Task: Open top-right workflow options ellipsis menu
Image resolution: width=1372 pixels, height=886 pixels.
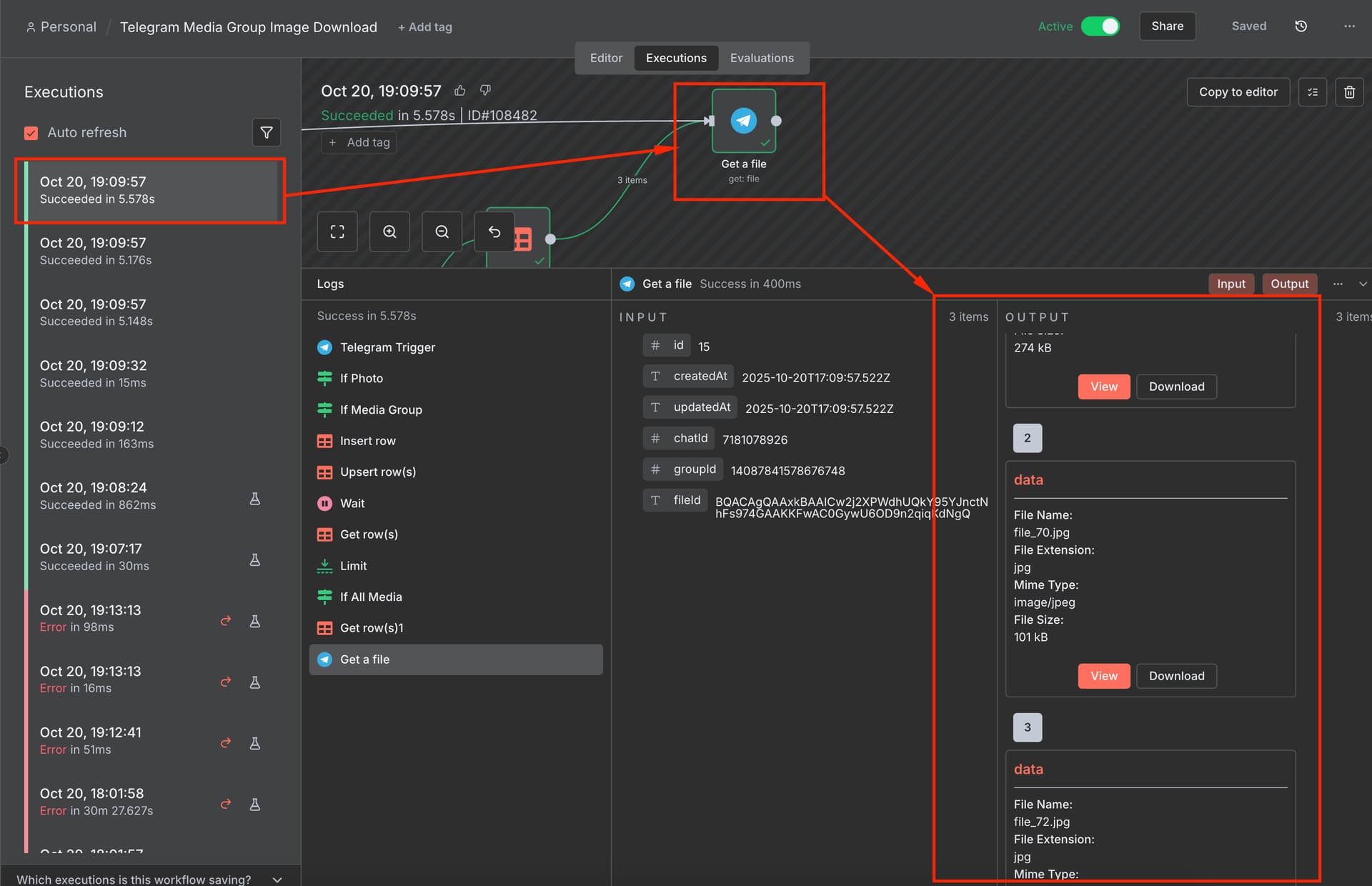Action: pos(1349,26)
